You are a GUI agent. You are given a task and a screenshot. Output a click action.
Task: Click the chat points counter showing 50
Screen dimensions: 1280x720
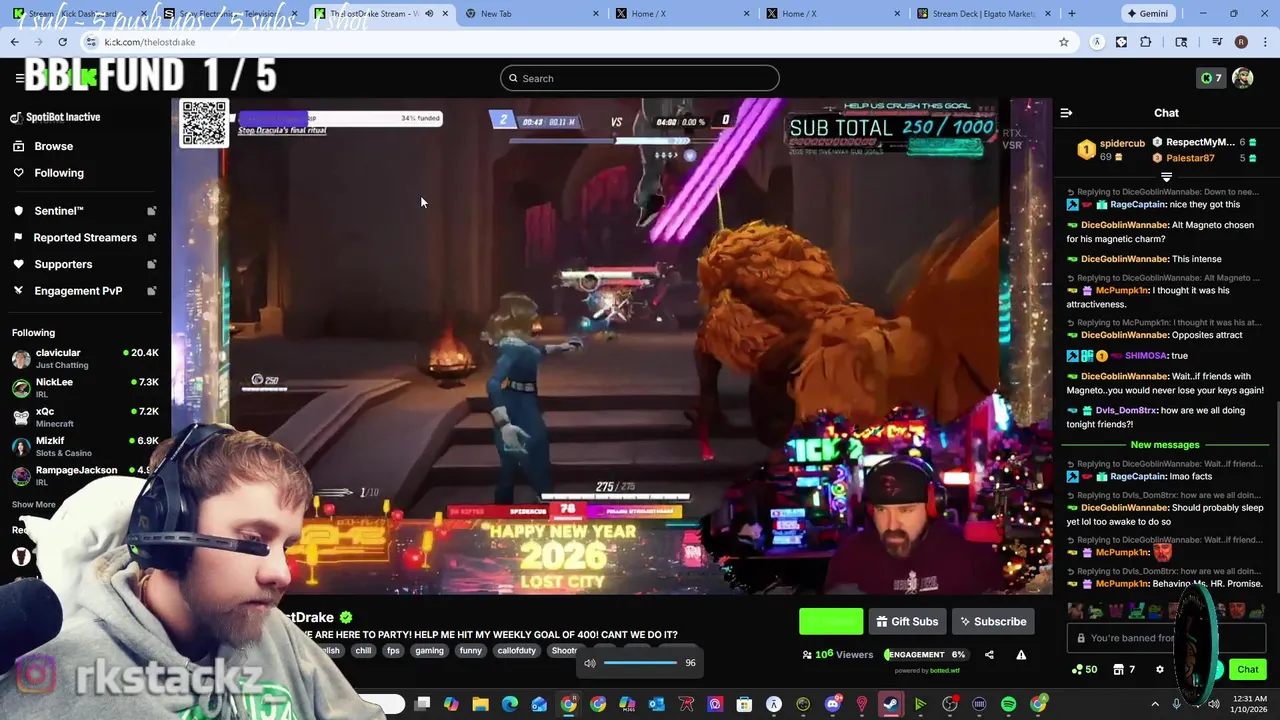tap(1084, 669)
